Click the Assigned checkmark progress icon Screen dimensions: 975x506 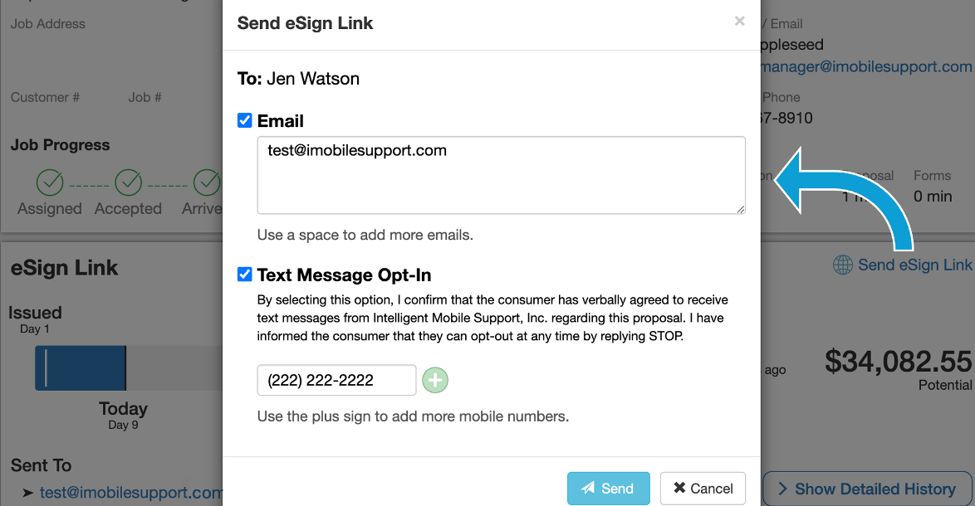click(x=50, y=182)
